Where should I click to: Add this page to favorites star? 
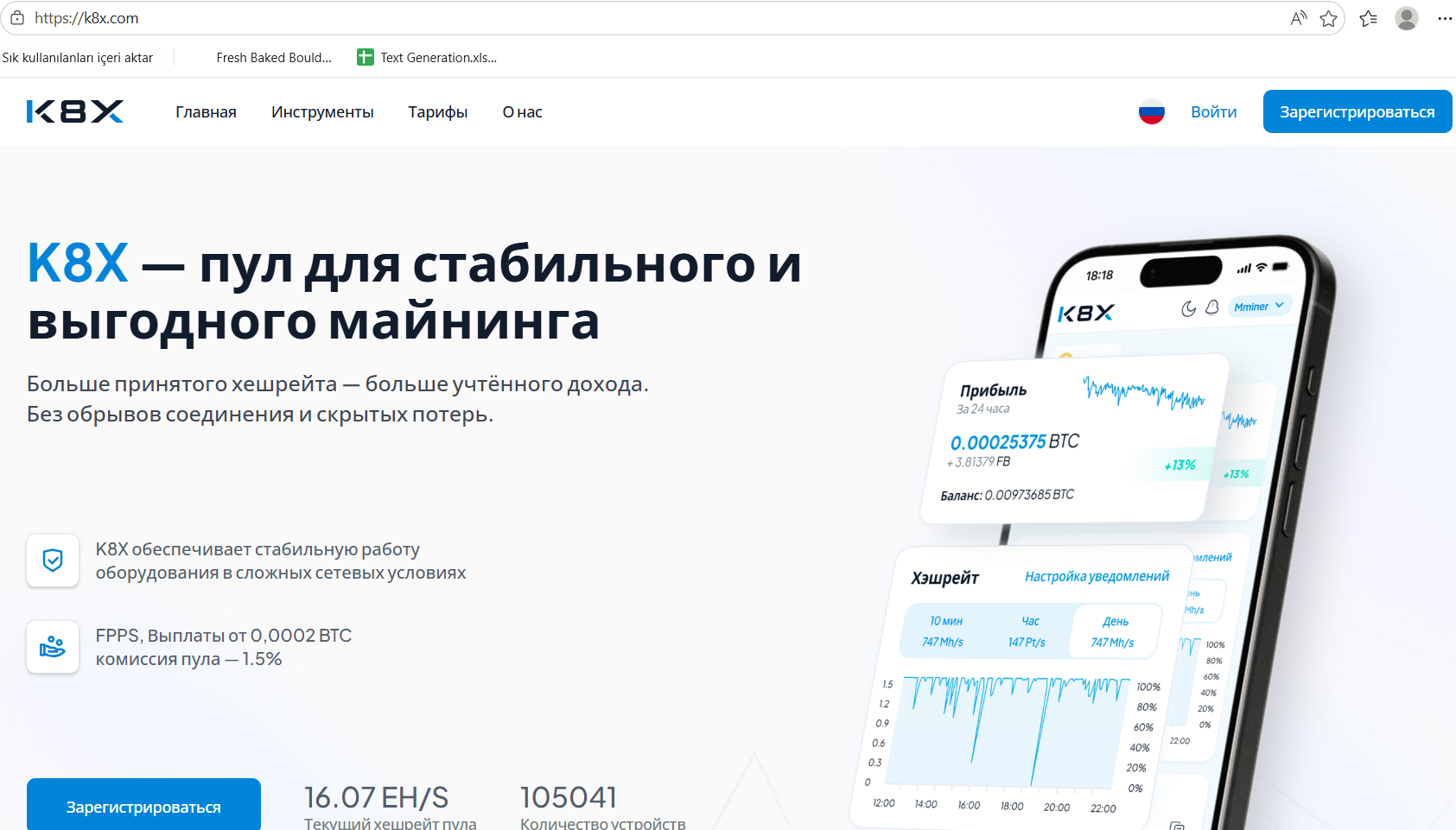coord(1328,18)
